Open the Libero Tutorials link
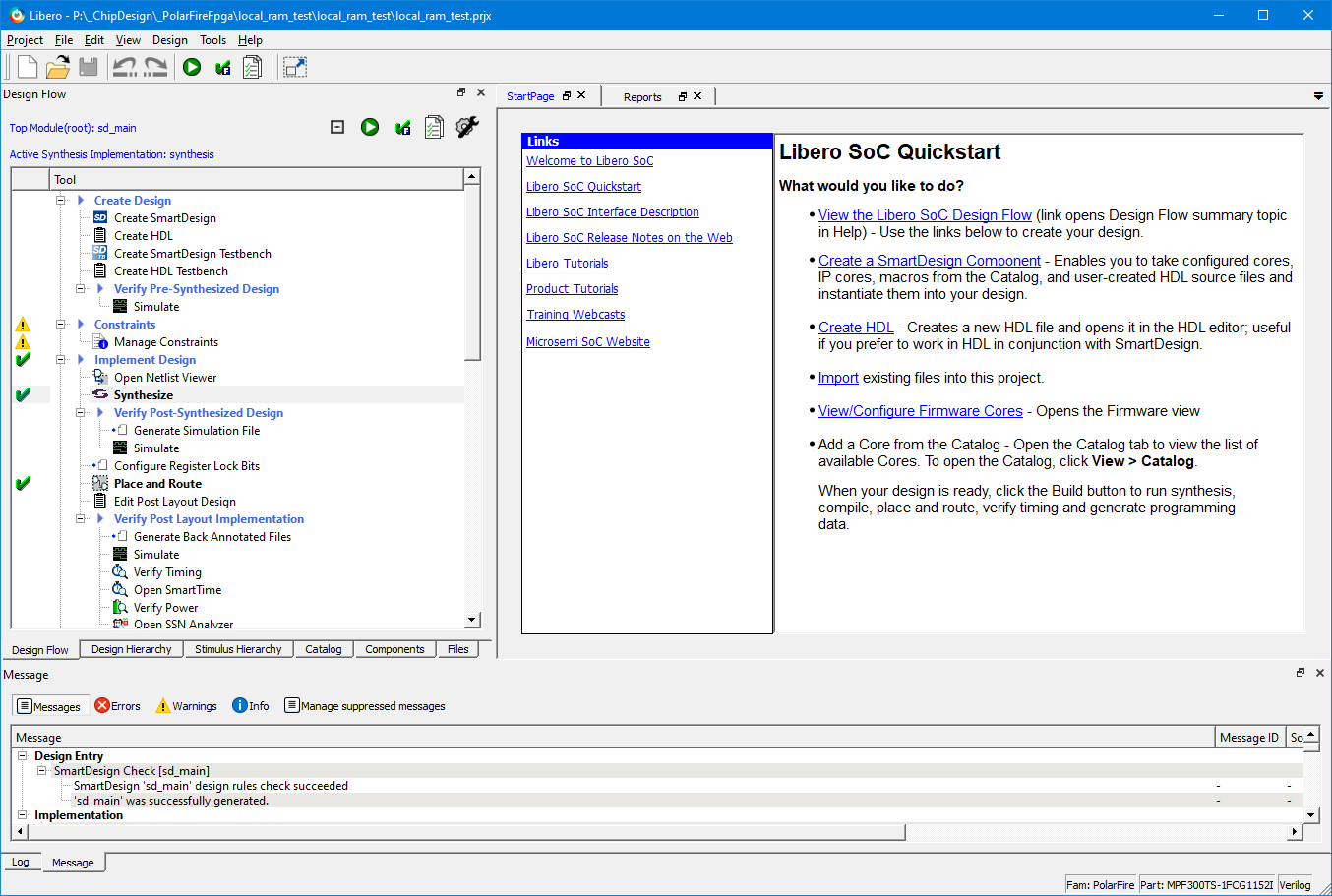The image size is (1332, 896). point(567,264)
